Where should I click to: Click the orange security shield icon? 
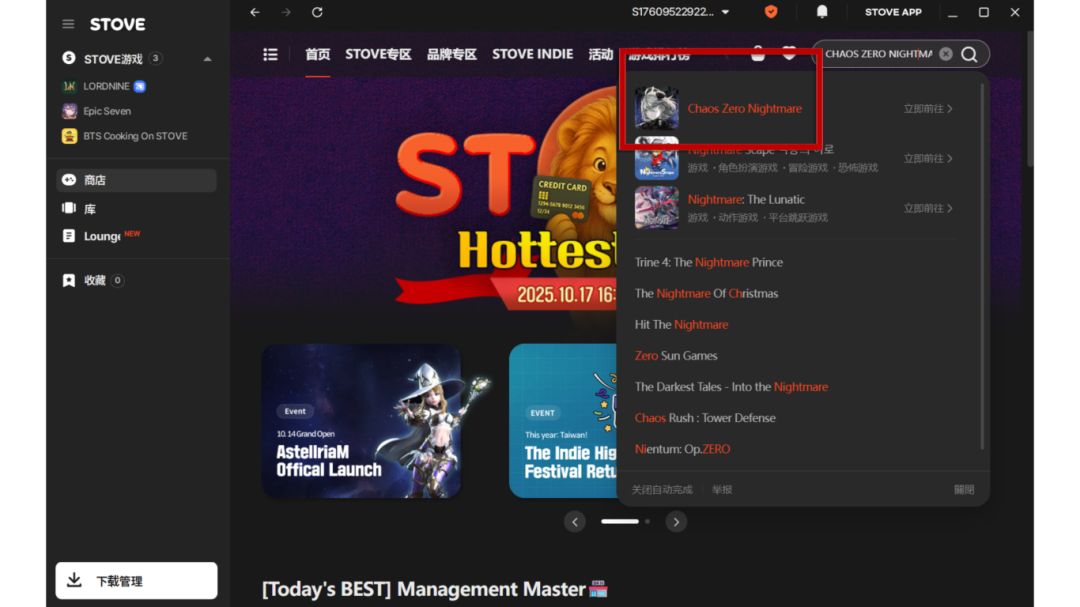click(771, 12)
